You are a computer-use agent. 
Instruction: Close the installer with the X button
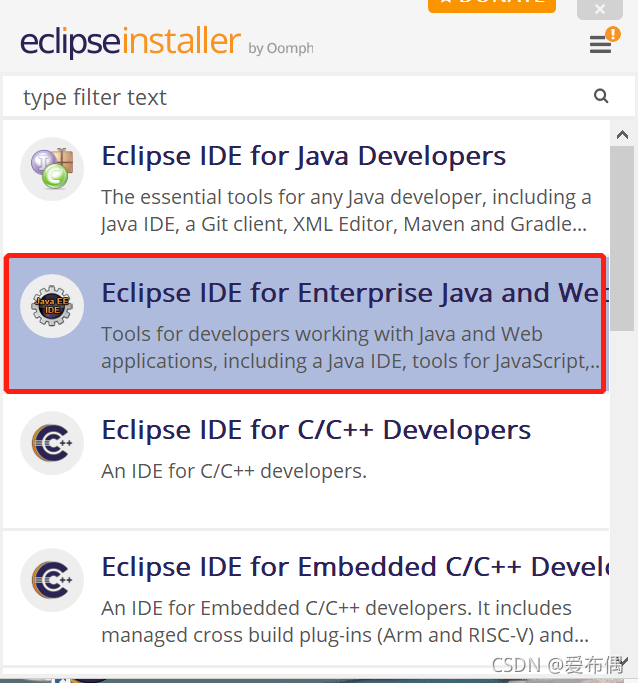click(x=600, y=9)
